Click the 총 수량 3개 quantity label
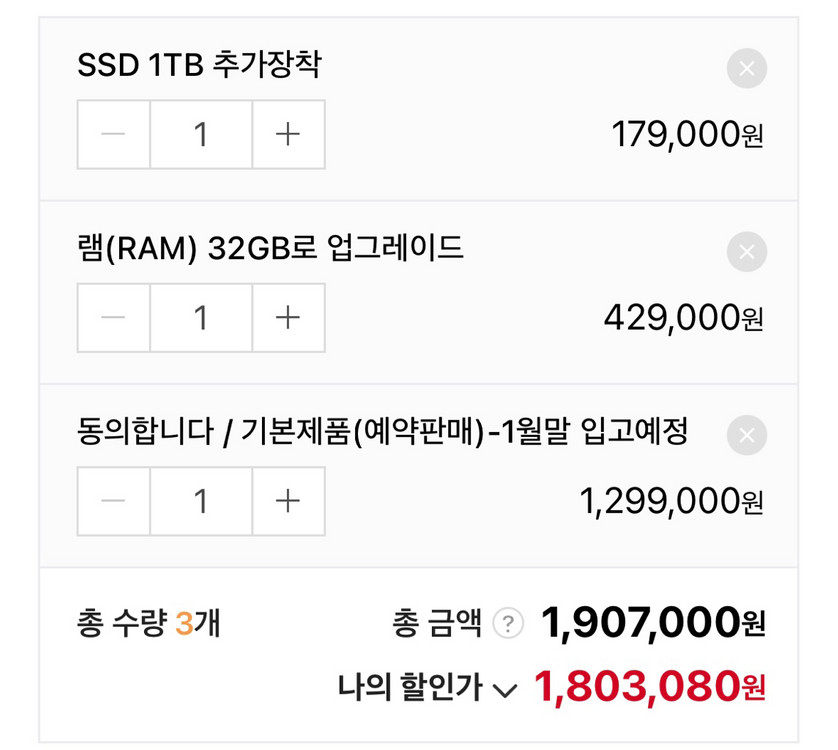Viewport: 838px width, 750px height. point(147,622)
